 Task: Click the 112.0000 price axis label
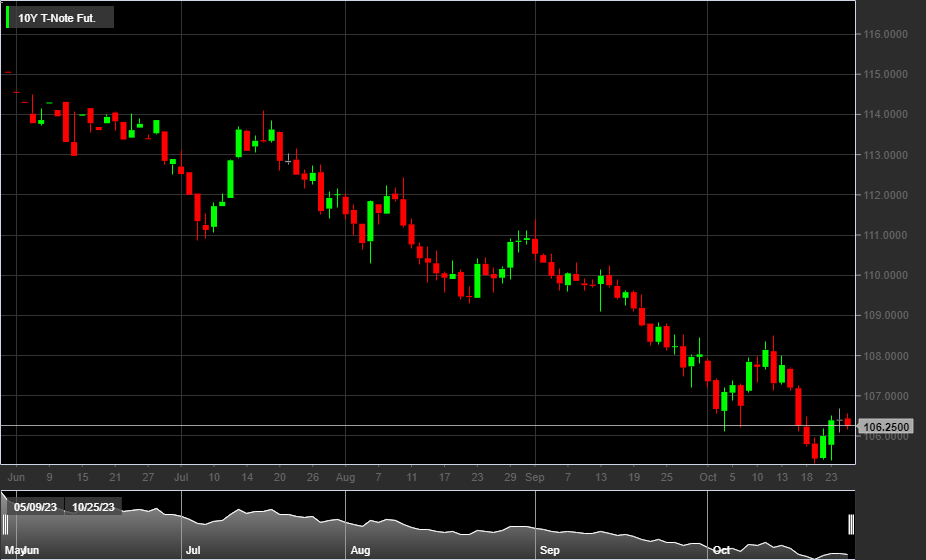[885, 195]
